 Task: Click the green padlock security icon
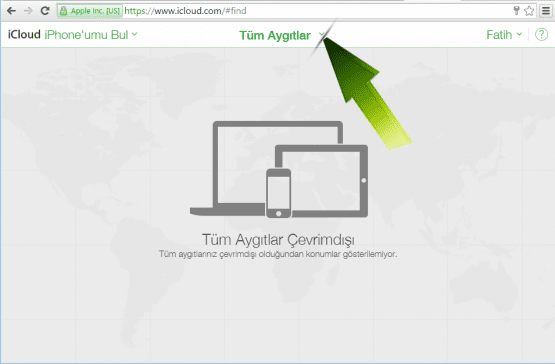(x=63, y=11)
